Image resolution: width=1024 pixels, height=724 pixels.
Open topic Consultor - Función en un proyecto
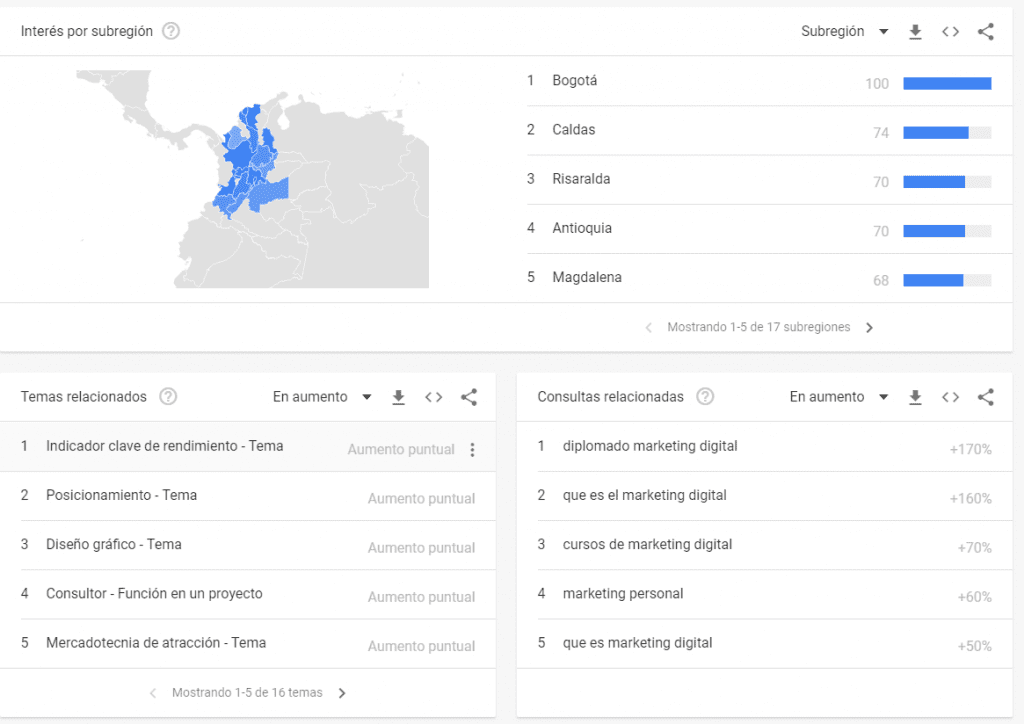(x=154, y=593)
